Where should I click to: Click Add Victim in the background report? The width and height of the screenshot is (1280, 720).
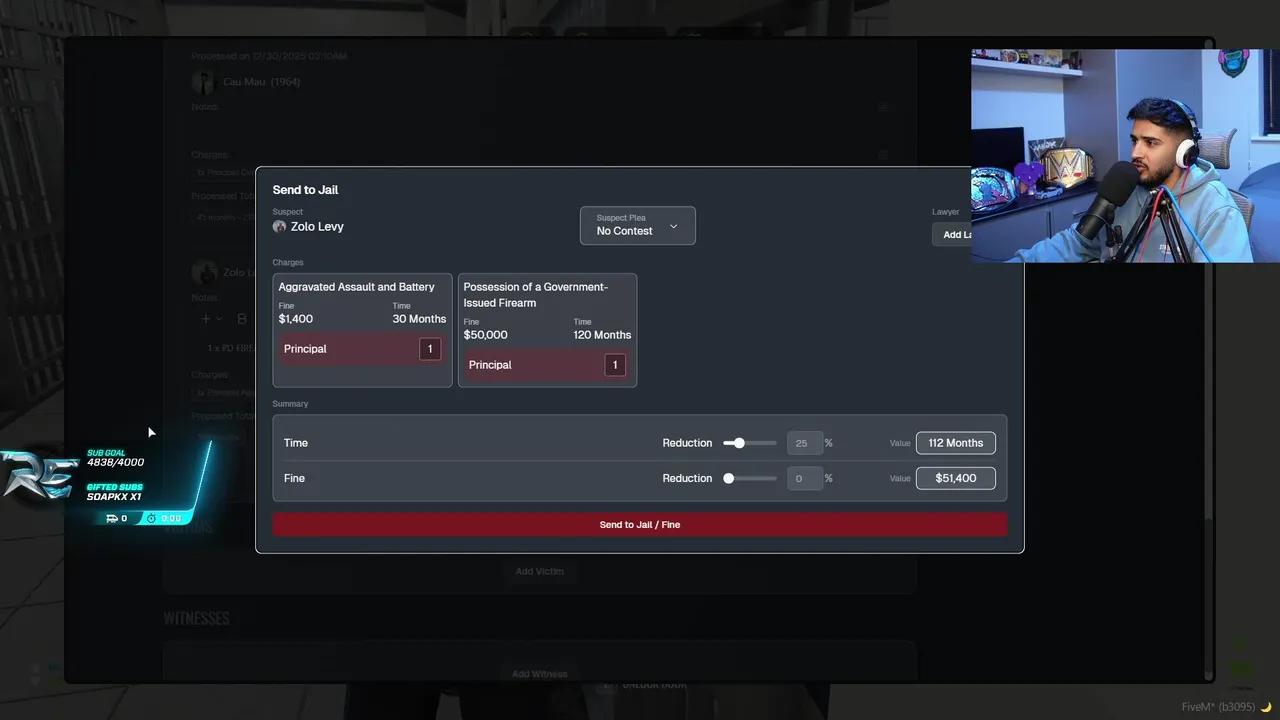(540, 571)
